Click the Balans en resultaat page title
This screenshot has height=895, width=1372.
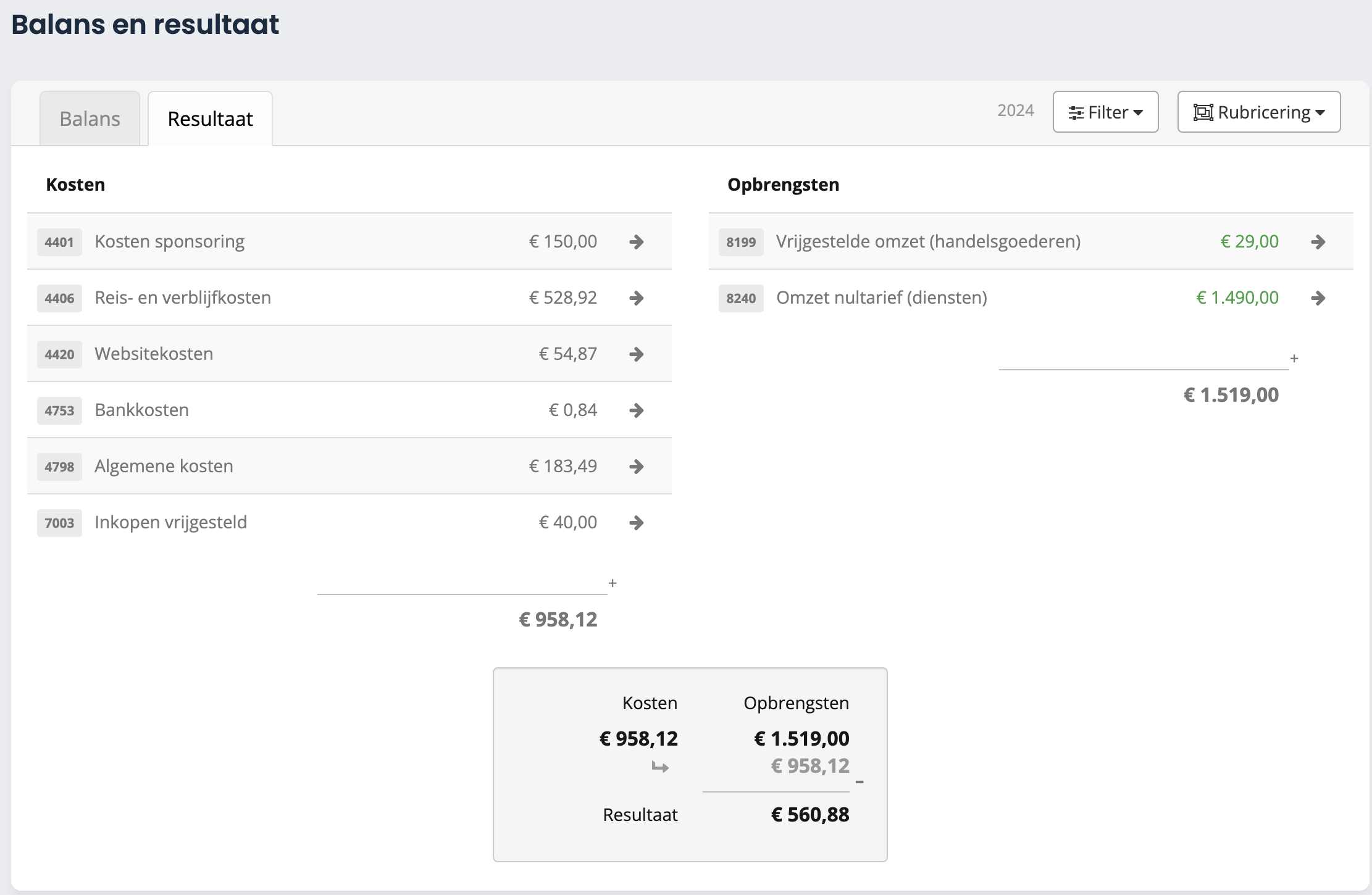[x=145, y=25]
